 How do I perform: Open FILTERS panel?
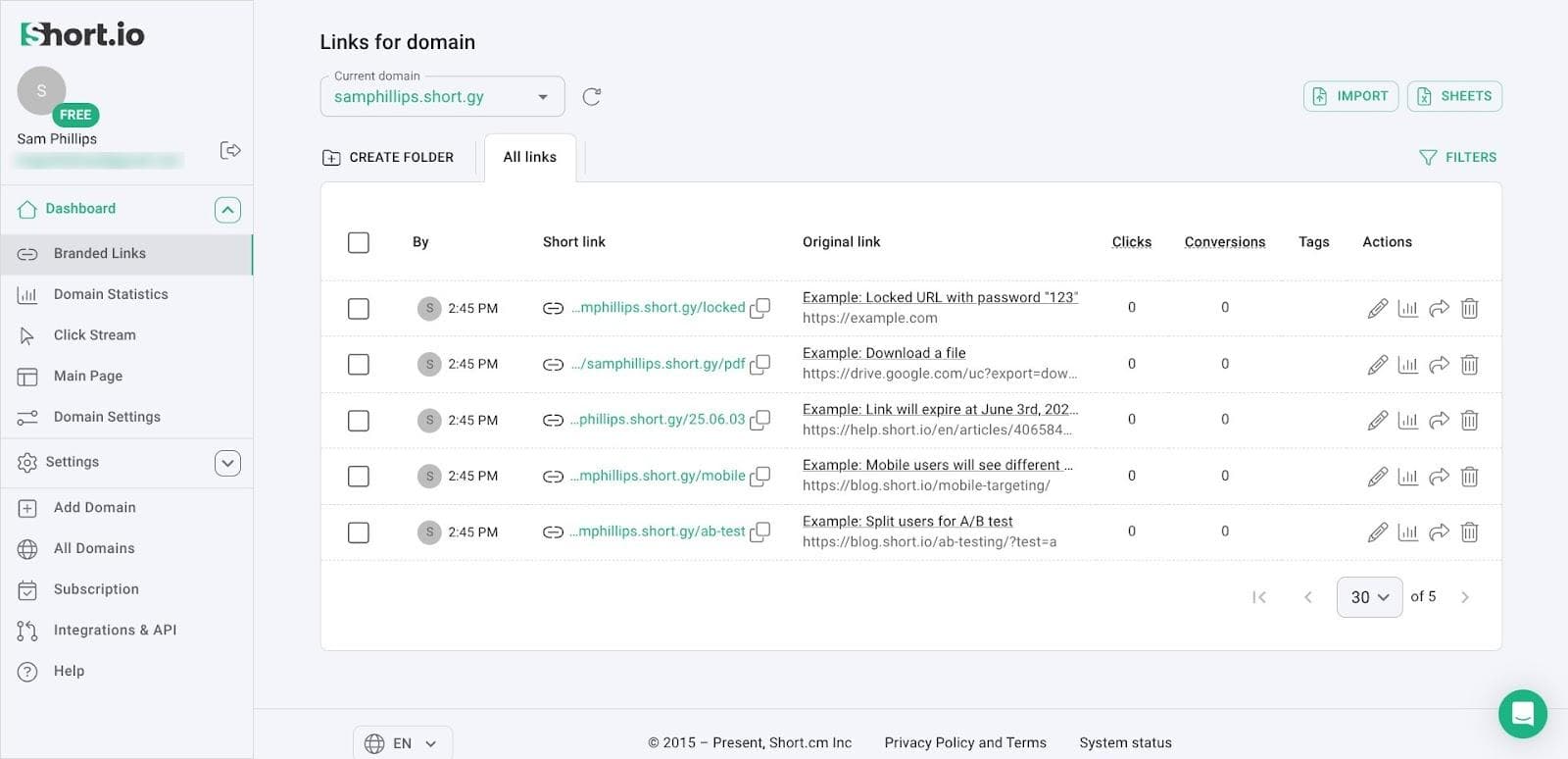[x=1458, y=157]
